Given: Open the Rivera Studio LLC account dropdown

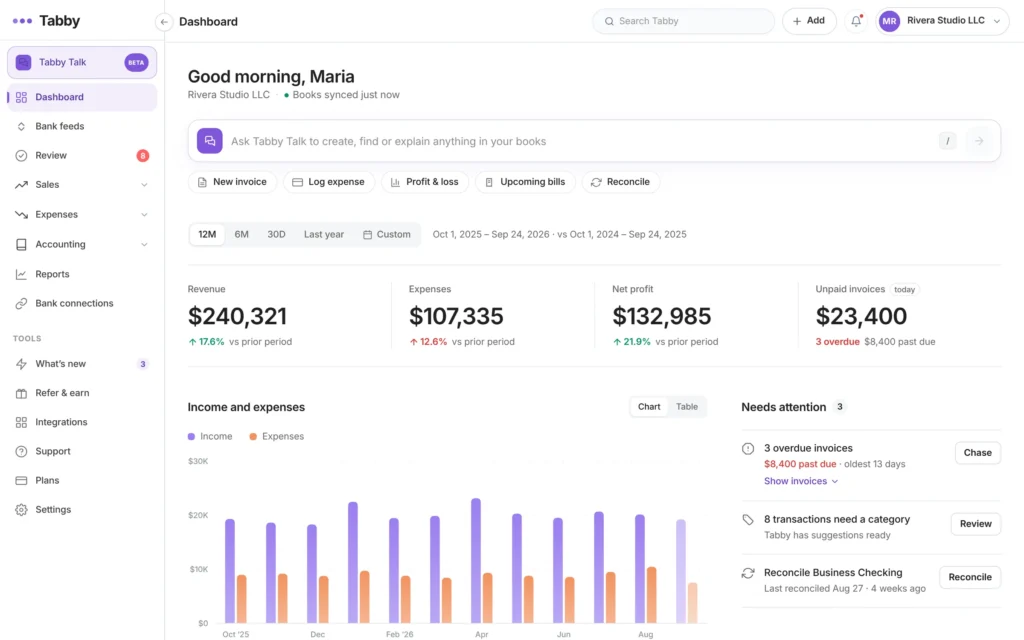Looking at the screenshot, I should click(x=942, y=21).
